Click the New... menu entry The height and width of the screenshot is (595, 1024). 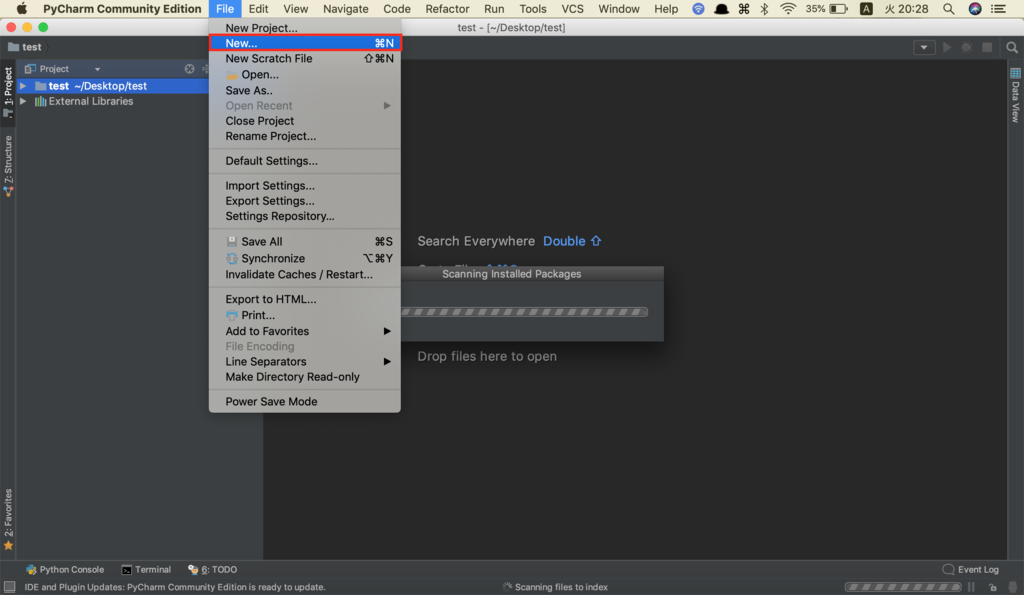click(305, 43)
